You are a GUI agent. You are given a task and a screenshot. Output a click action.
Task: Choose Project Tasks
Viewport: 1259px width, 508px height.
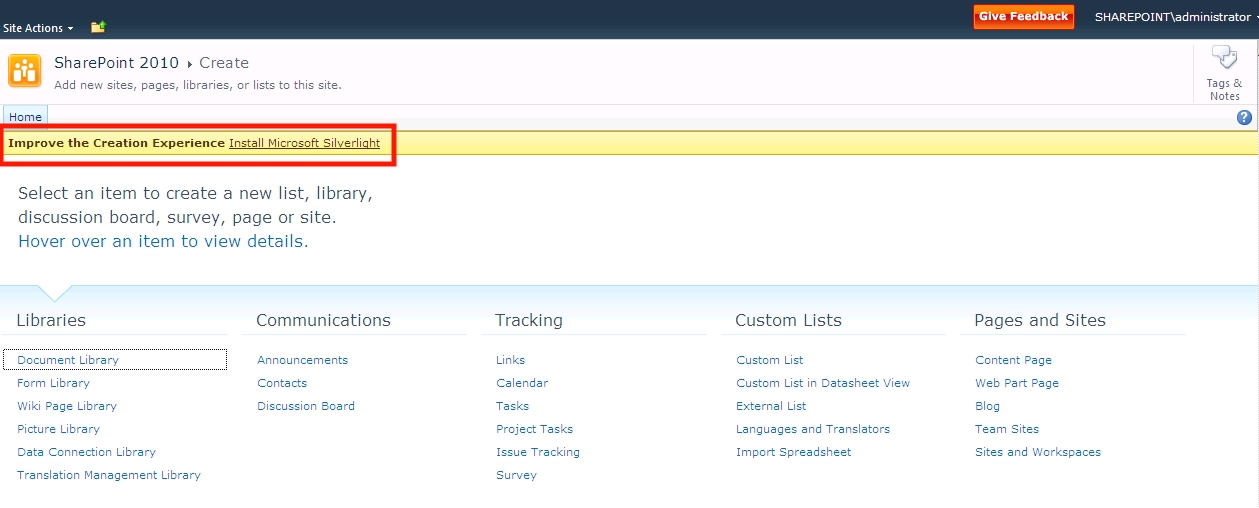tap(534, 429)
